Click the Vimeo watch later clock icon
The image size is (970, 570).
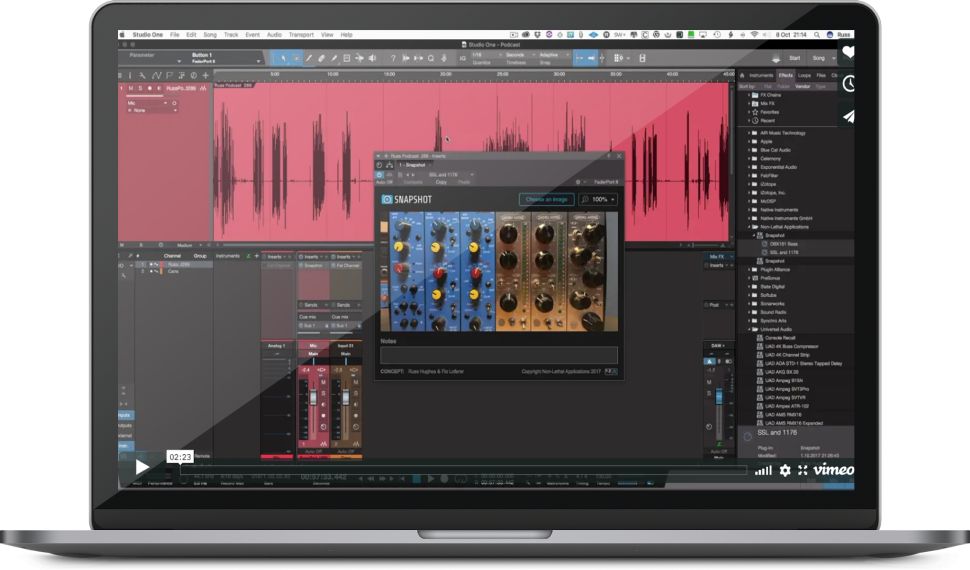(x=849, y=84)
